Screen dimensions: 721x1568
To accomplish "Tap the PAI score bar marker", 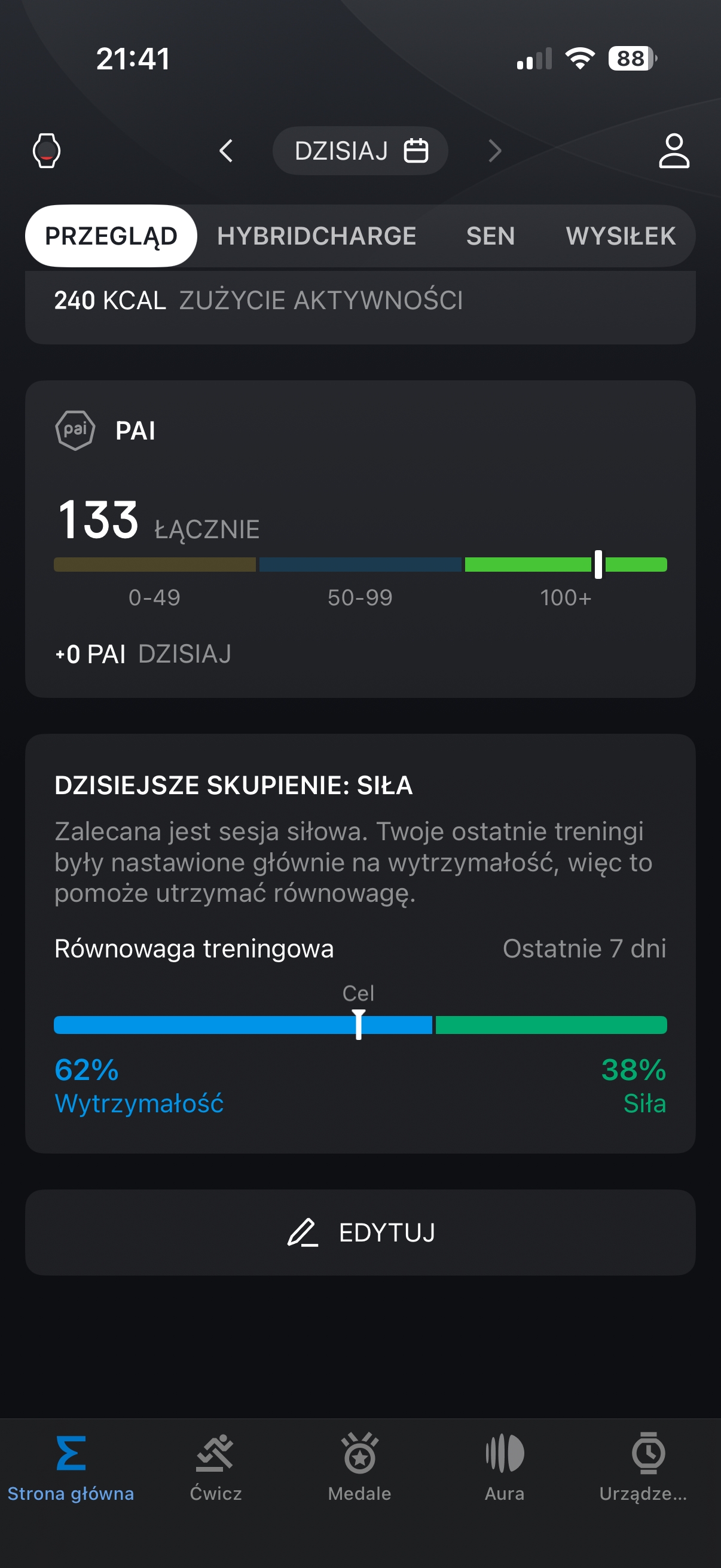I will (598, 565).
